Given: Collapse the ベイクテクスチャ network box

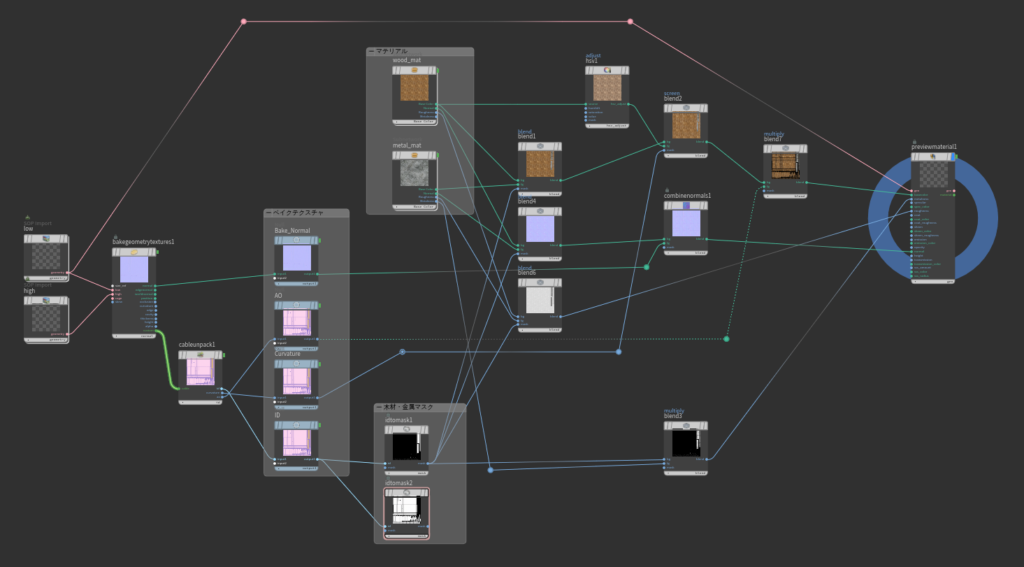Looking at the screenshot, I should click(269, 213).
